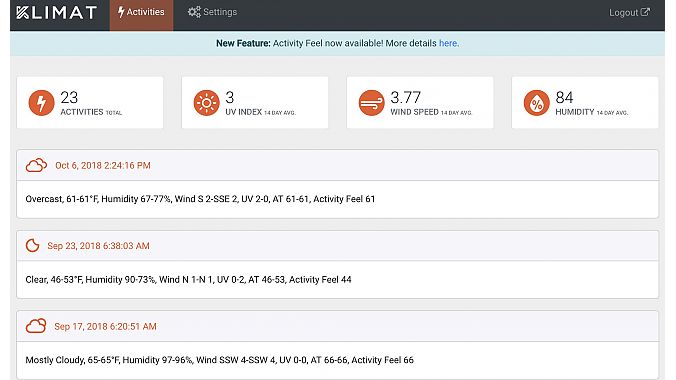Click the ACTIVITIES total label
Image resolution: width=676 pixels, height=380 pixels.
click(91, 112)
